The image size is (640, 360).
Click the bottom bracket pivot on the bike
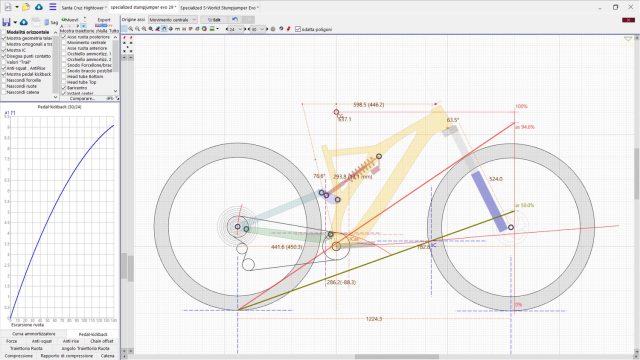point(336,246)
